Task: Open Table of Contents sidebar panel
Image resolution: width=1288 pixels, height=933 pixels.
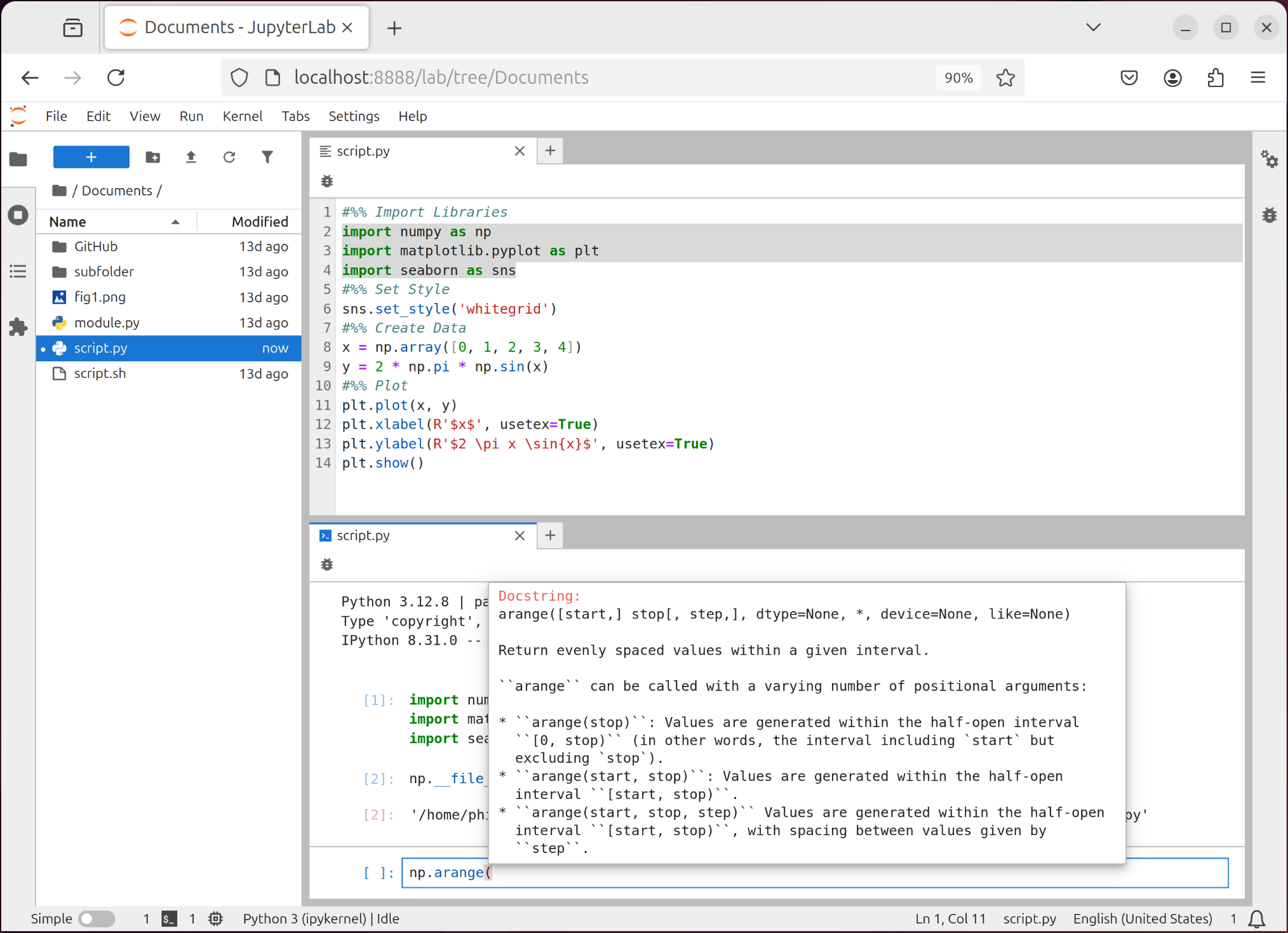Action: pos(18,271)
